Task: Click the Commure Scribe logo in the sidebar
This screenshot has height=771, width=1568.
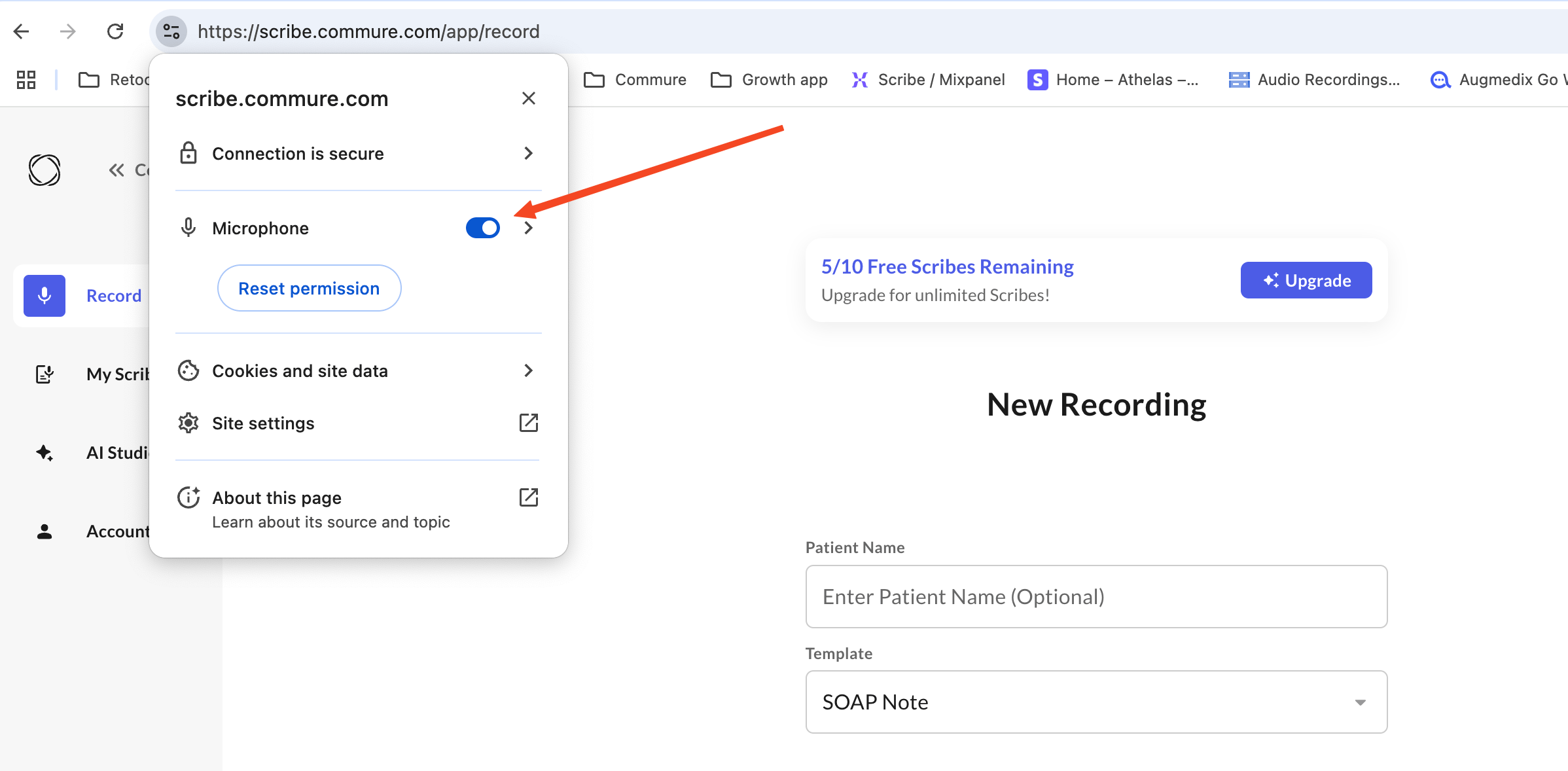Action: (45, 170)
